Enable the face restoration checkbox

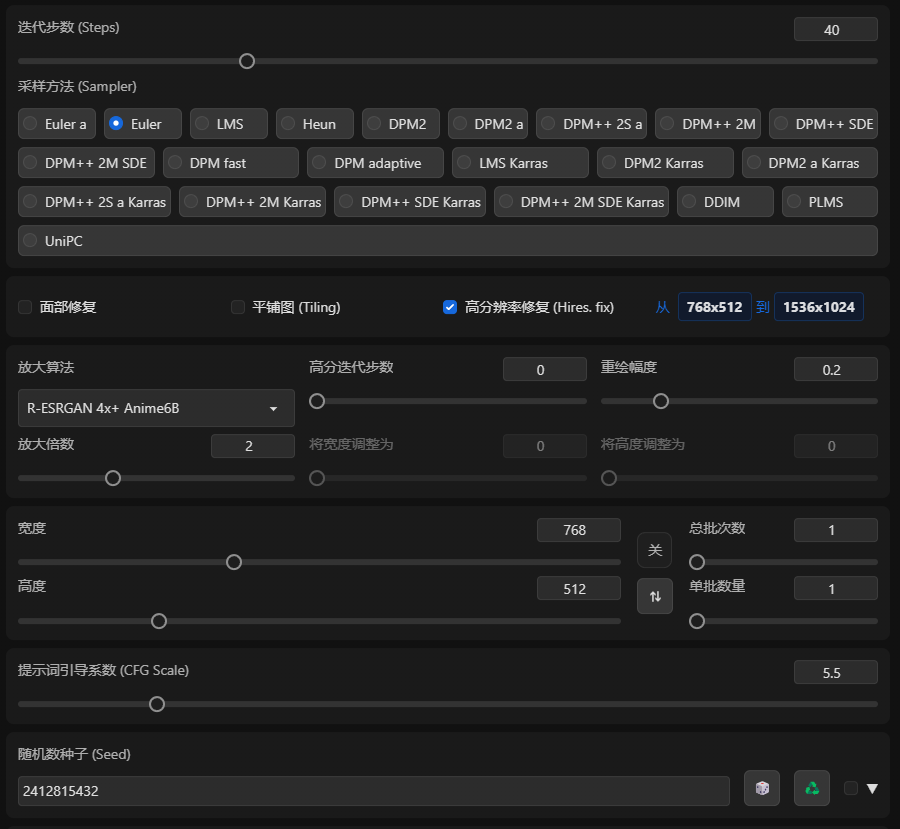click(x=25, y=307)
